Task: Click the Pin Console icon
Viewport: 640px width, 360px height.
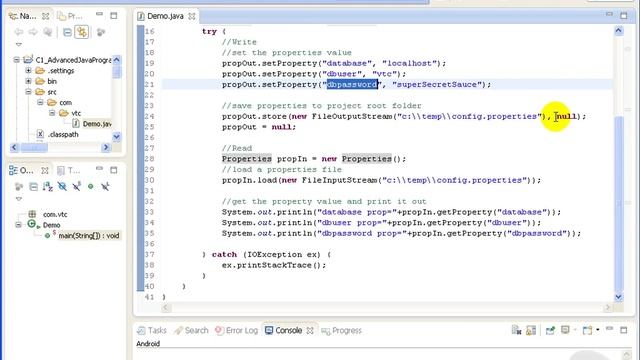Action: (x=550, y=330)
